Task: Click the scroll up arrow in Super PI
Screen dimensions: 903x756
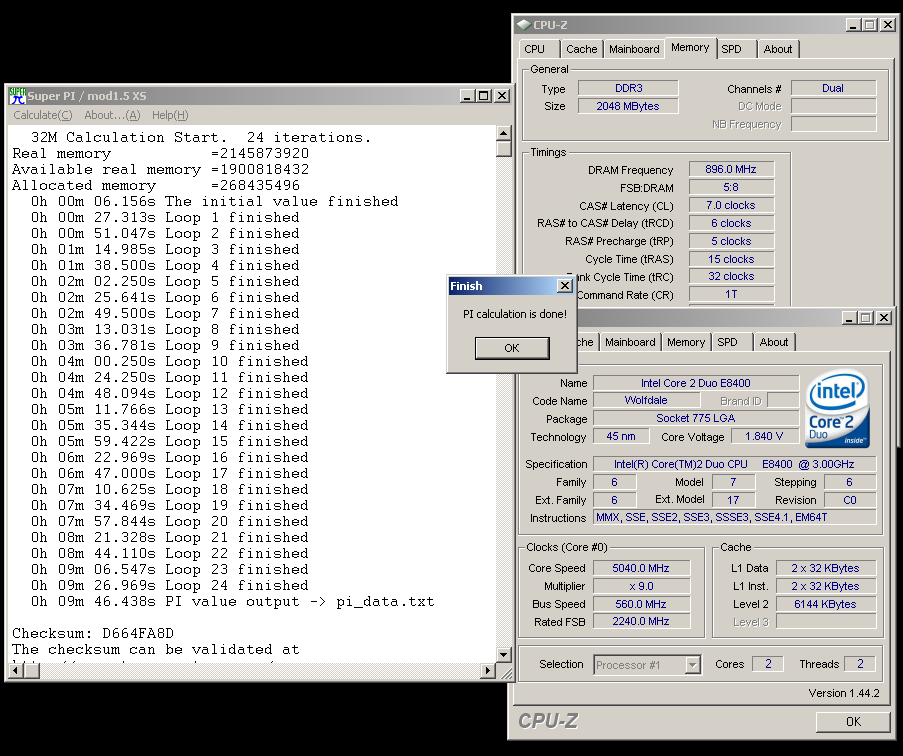Action: click(x=503, y=134)
